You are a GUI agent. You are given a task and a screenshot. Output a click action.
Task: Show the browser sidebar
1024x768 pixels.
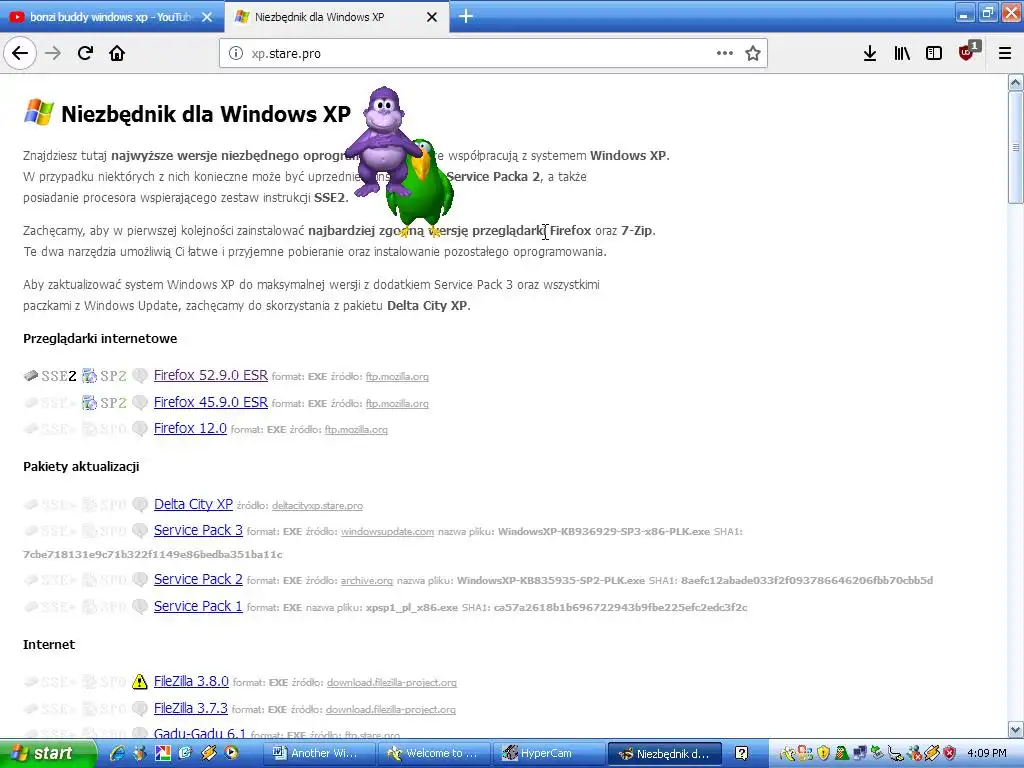934,54
